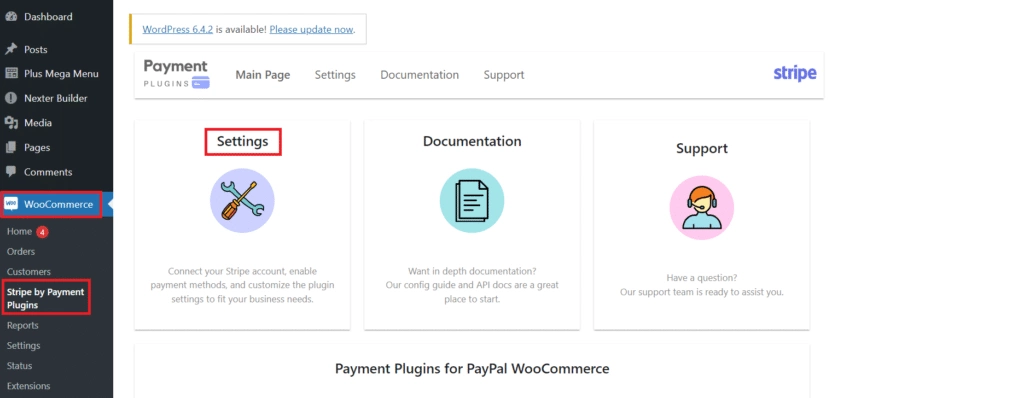Image resolution: width=1024 pixels, height=398 pixels.
Task: Click the Nexter Builder icon
Action: [x=10, y=98]
